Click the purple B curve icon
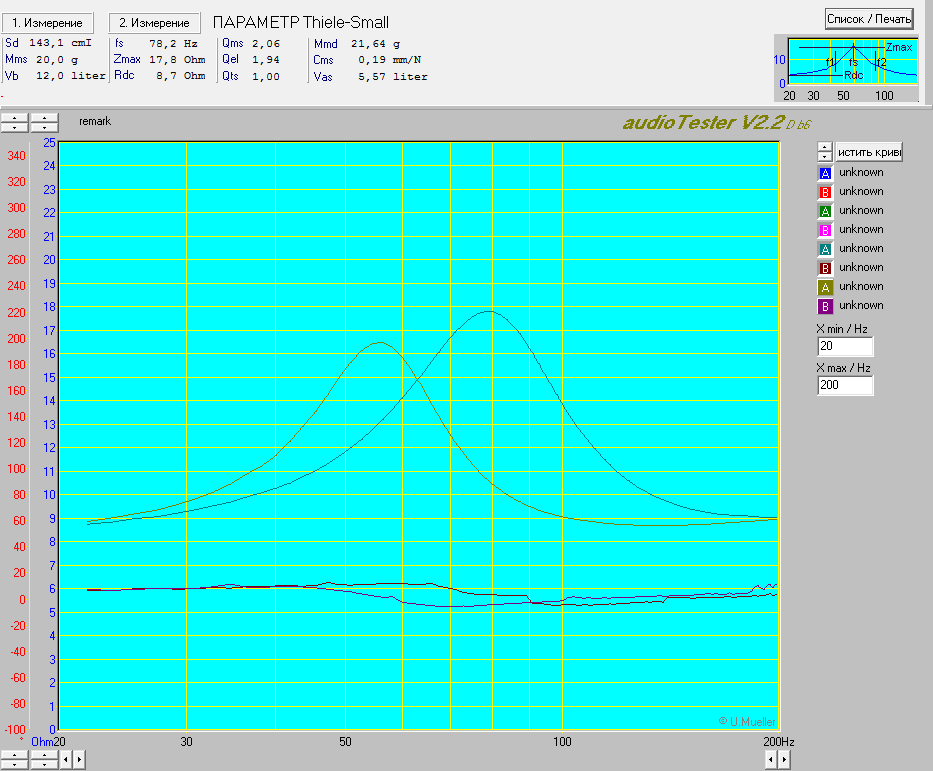933x771 pixels. (x=825, y=306)
